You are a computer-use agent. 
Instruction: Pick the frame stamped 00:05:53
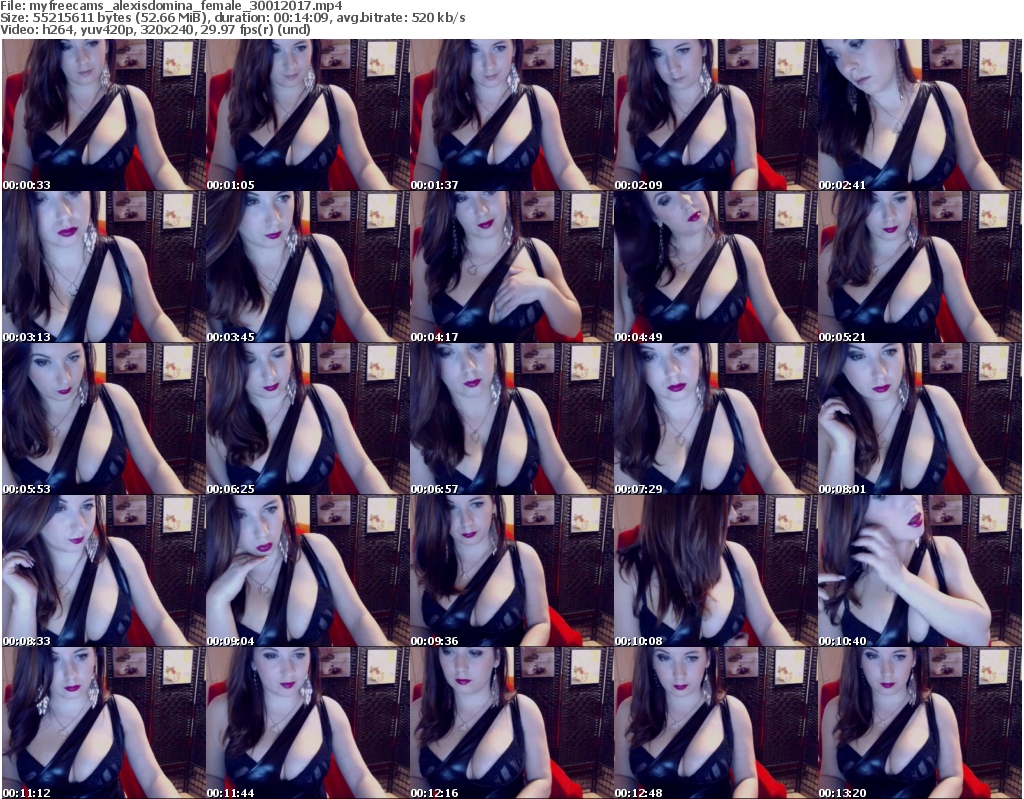104,419
